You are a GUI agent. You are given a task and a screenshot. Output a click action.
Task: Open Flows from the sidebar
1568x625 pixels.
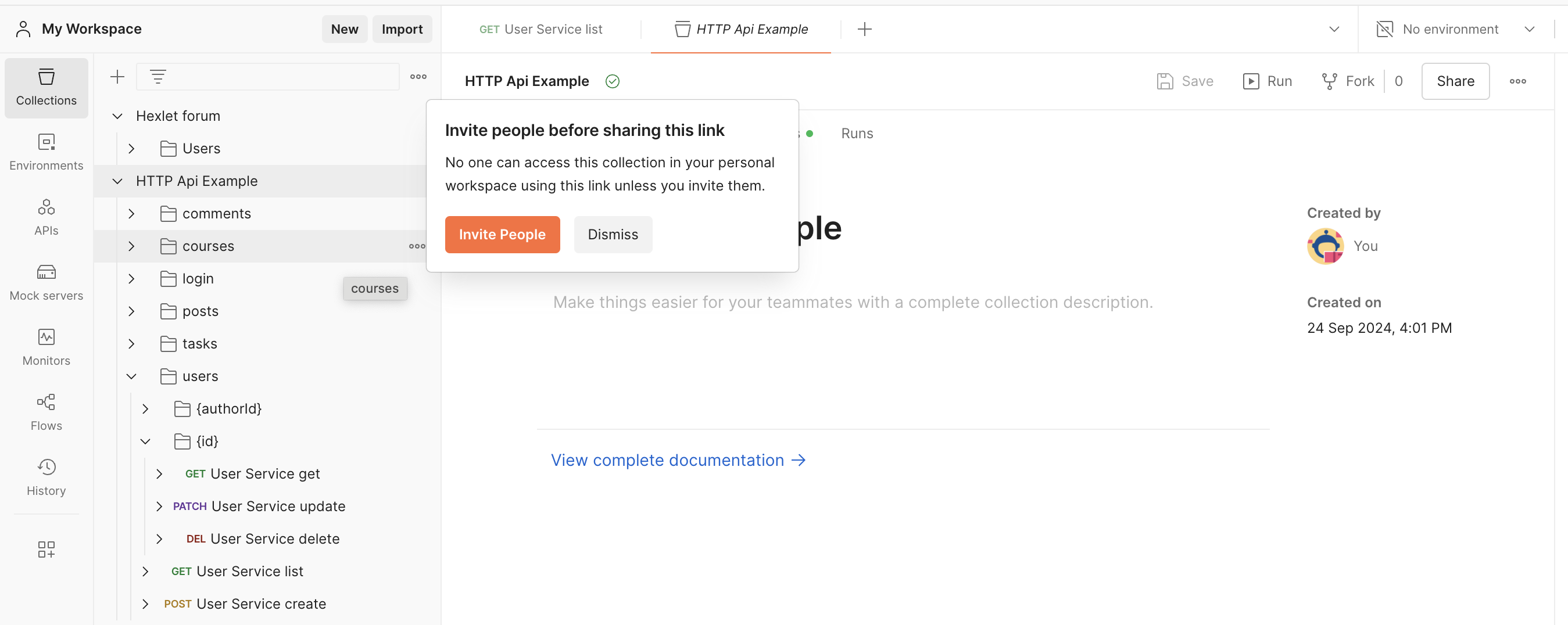coord(46,412)
